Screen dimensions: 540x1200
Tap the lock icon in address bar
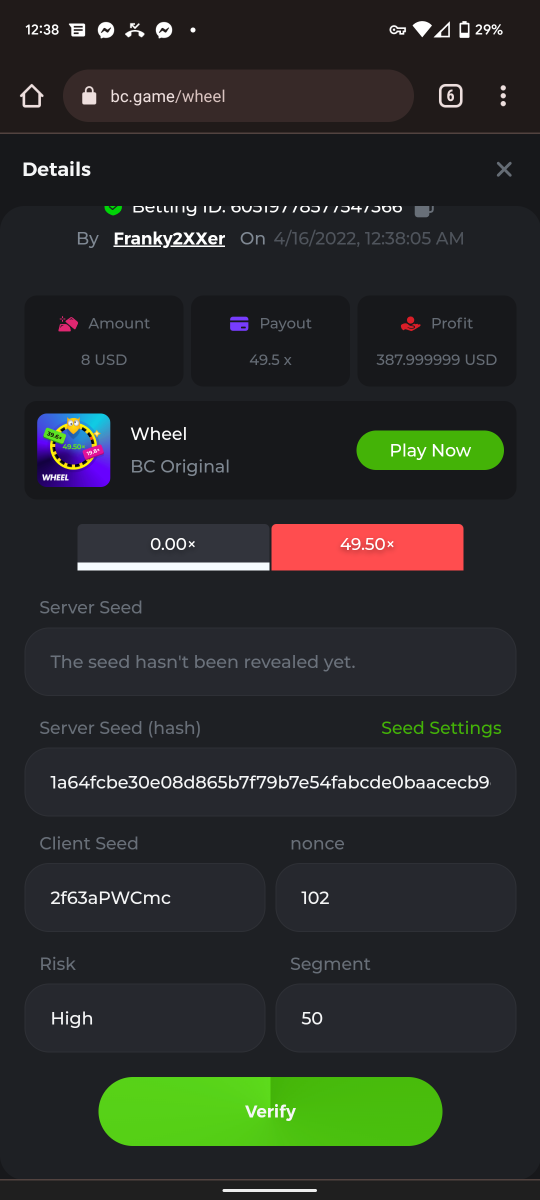(x=89, y=96)
